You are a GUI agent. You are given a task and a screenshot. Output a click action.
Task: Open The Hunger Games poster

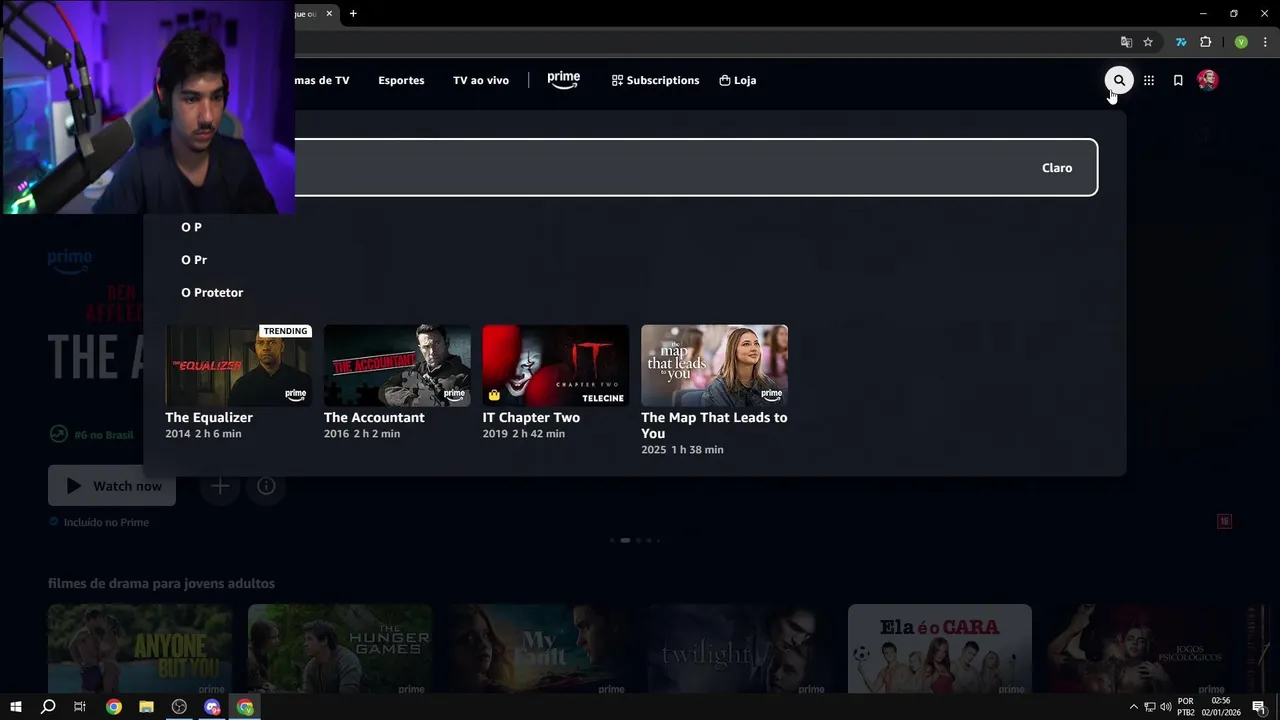pos(340,648)
